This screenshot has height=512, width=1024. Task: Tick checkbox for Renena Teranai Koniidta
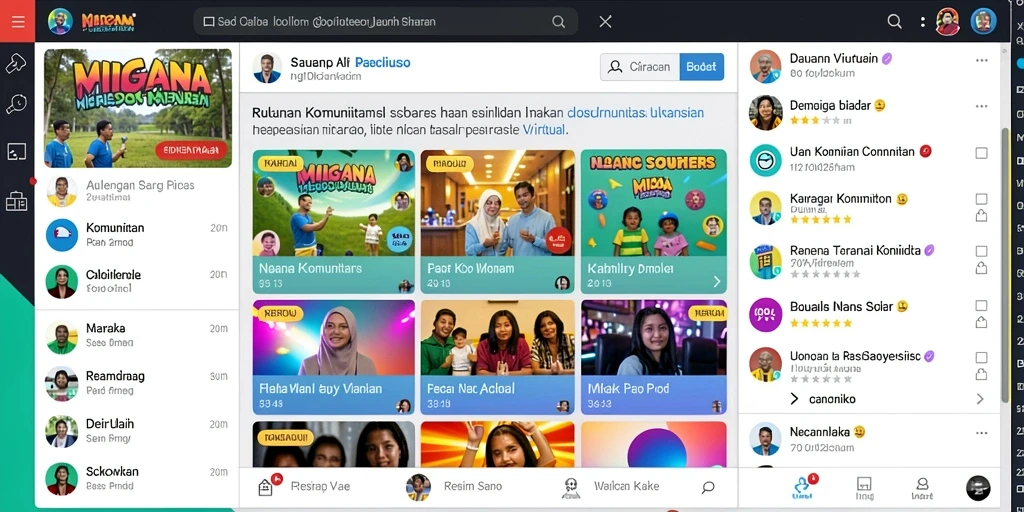[x=981, y=251]
